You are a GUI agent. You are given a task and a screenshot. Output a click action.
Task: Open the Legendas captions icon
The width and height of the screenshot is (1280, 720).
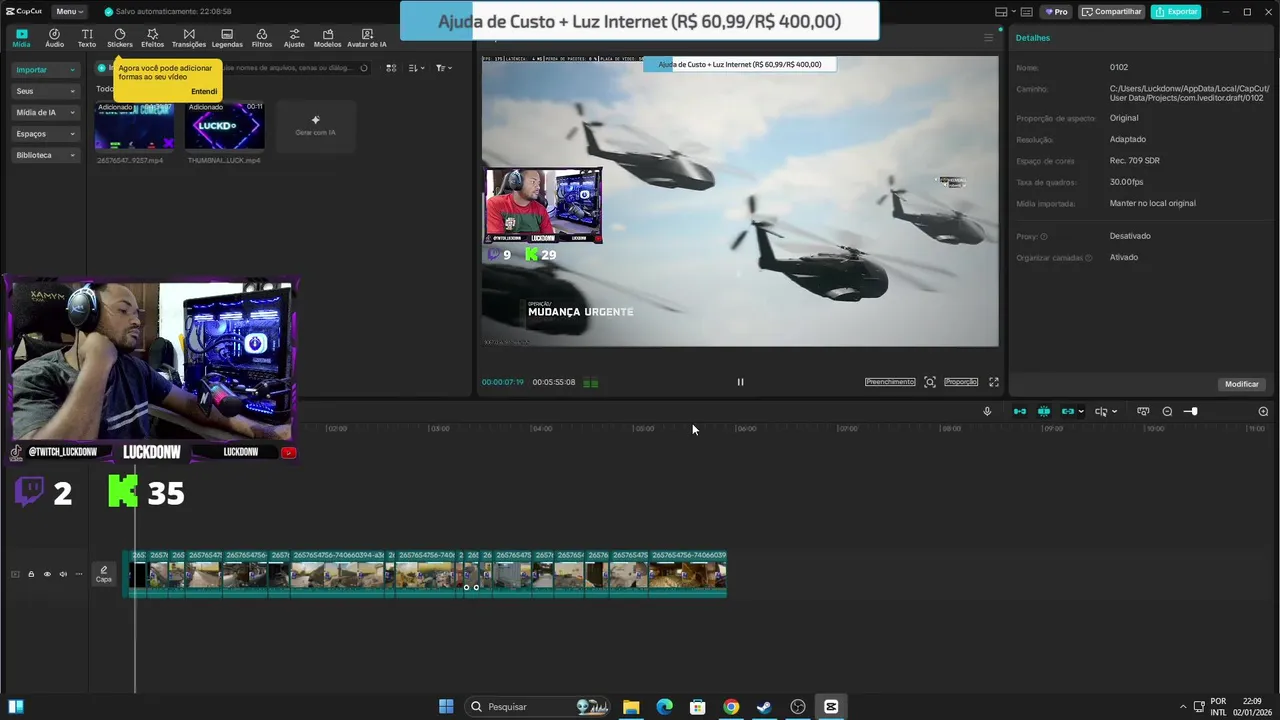(227, 38)
